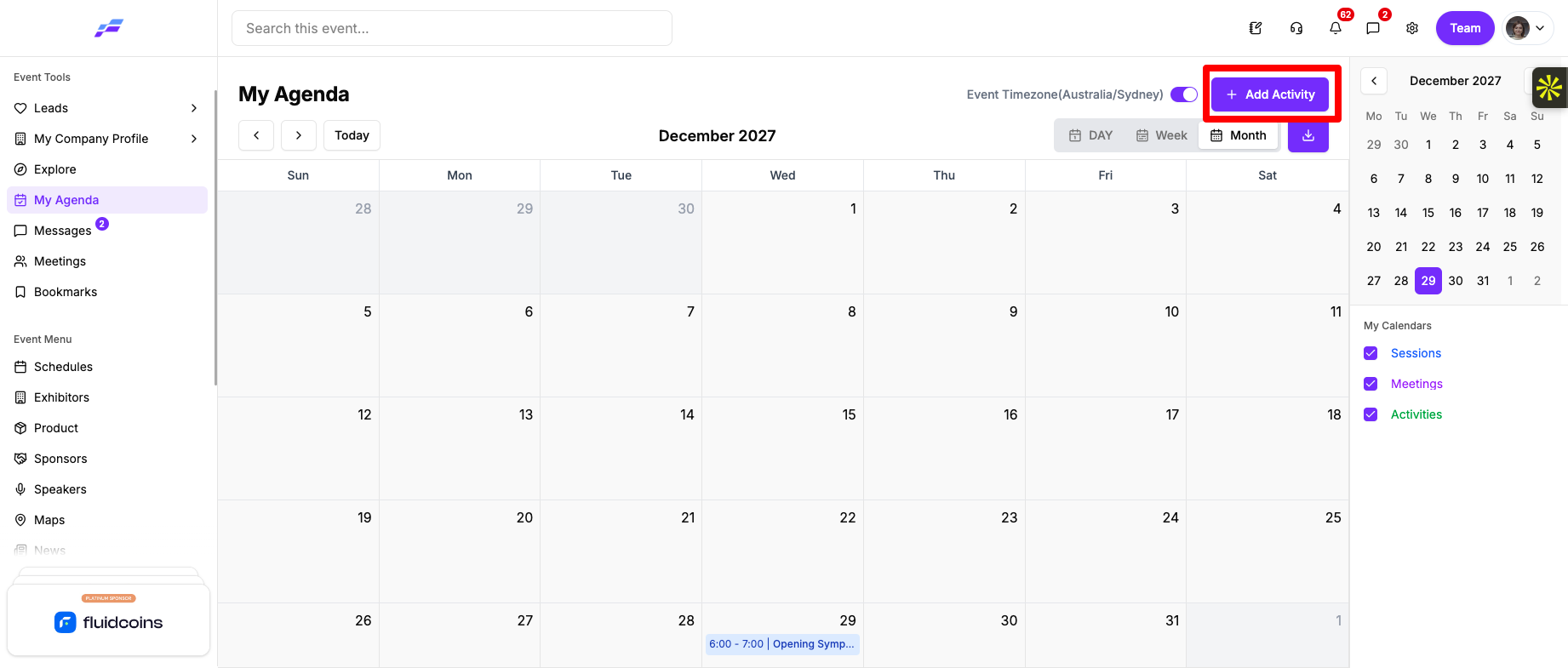This screenshot has height=668, width=1568.
Task: Click the headset support icon
Action: [x=1296, y=28]
